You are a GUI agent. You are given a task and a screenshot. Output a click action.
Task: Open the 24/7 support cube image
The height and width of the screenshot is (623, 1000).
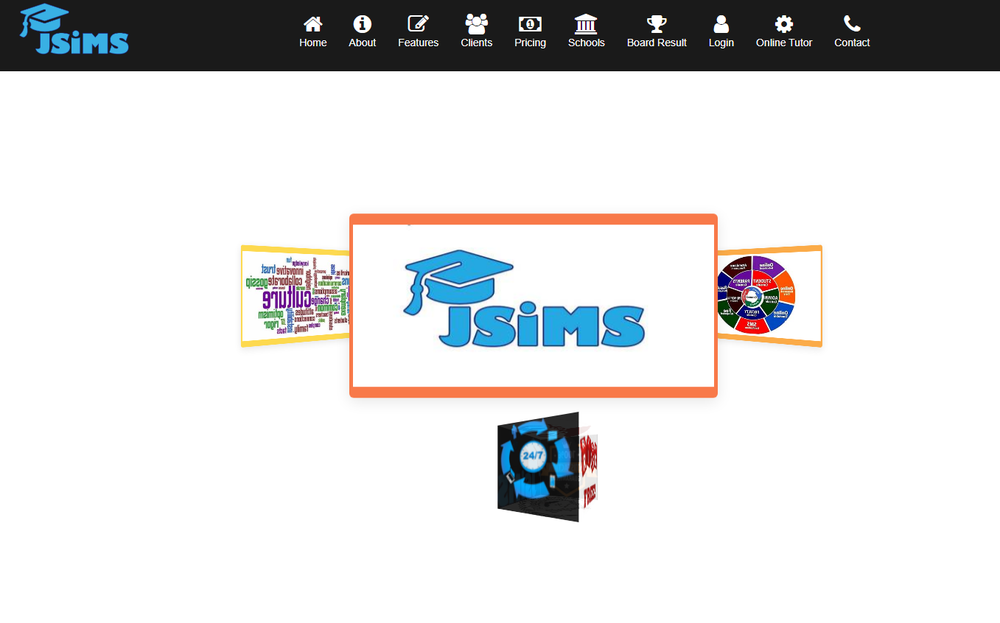pyautogui.click(x=540, y=466)
